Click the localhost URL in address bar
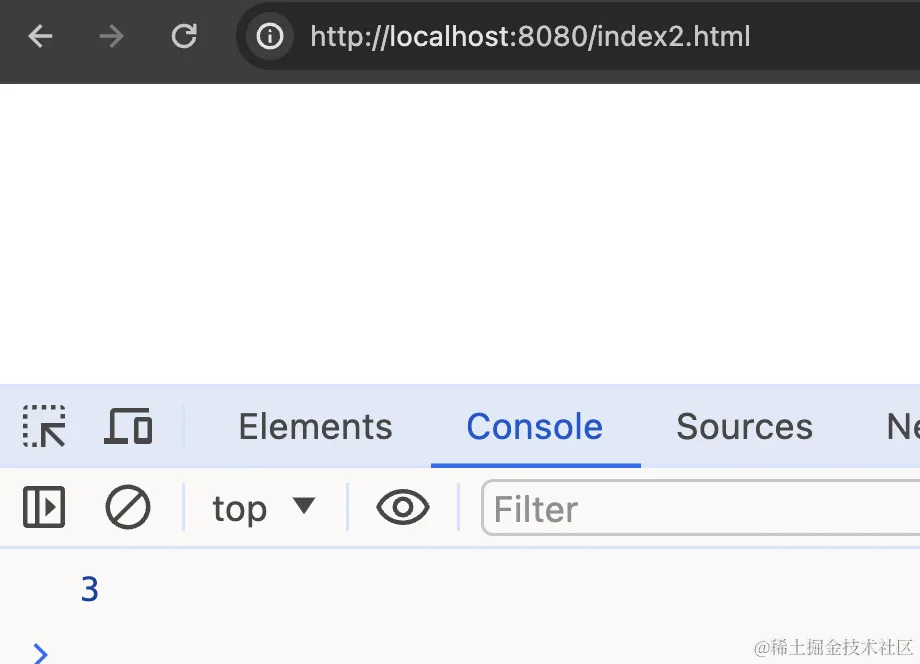The image size is (920, 664). click(x=530, y=36)
